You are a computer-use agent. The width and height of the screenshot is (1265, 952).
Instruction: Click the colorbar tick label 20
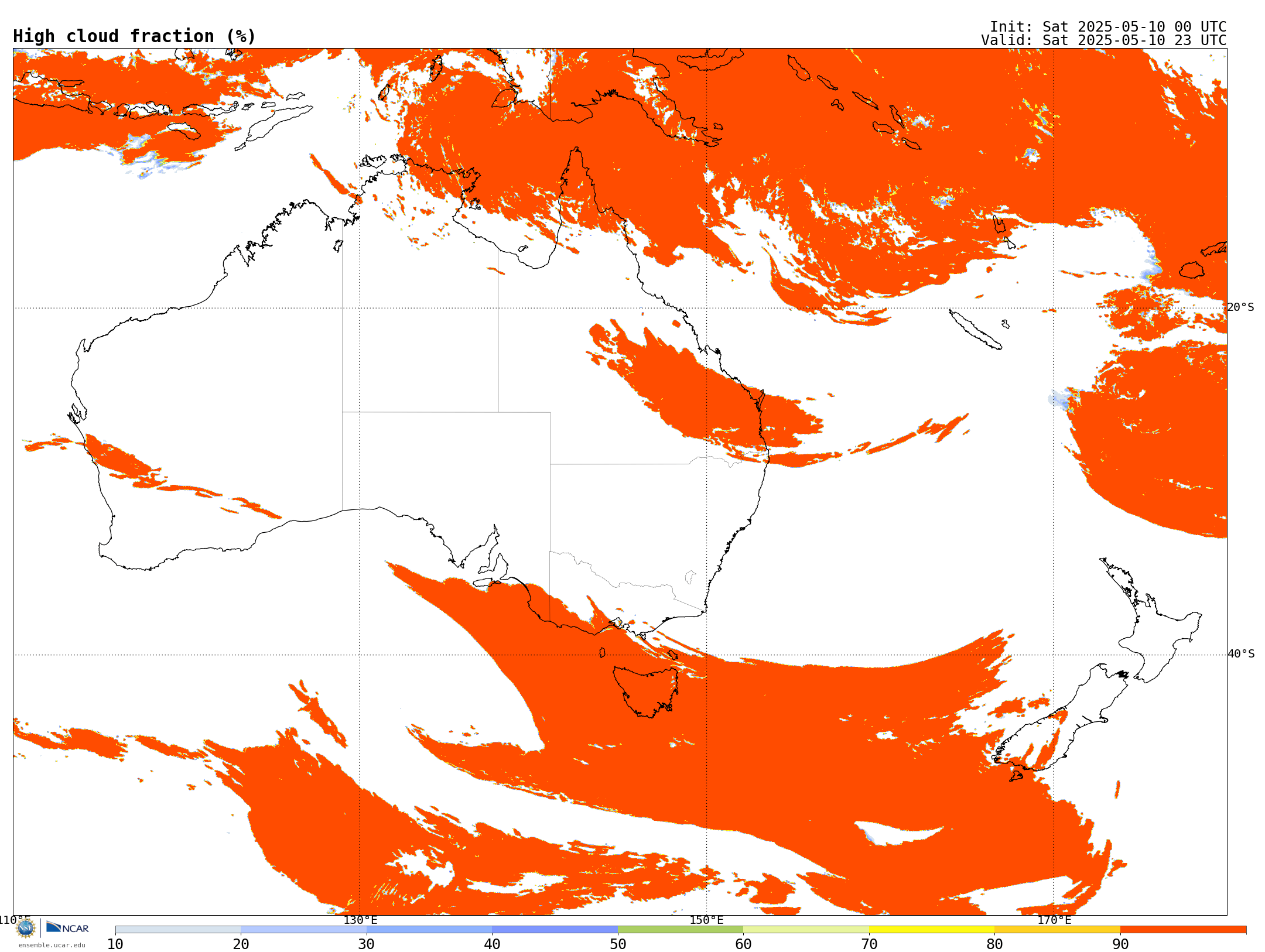pyautogui.click(x=241, y=944)
